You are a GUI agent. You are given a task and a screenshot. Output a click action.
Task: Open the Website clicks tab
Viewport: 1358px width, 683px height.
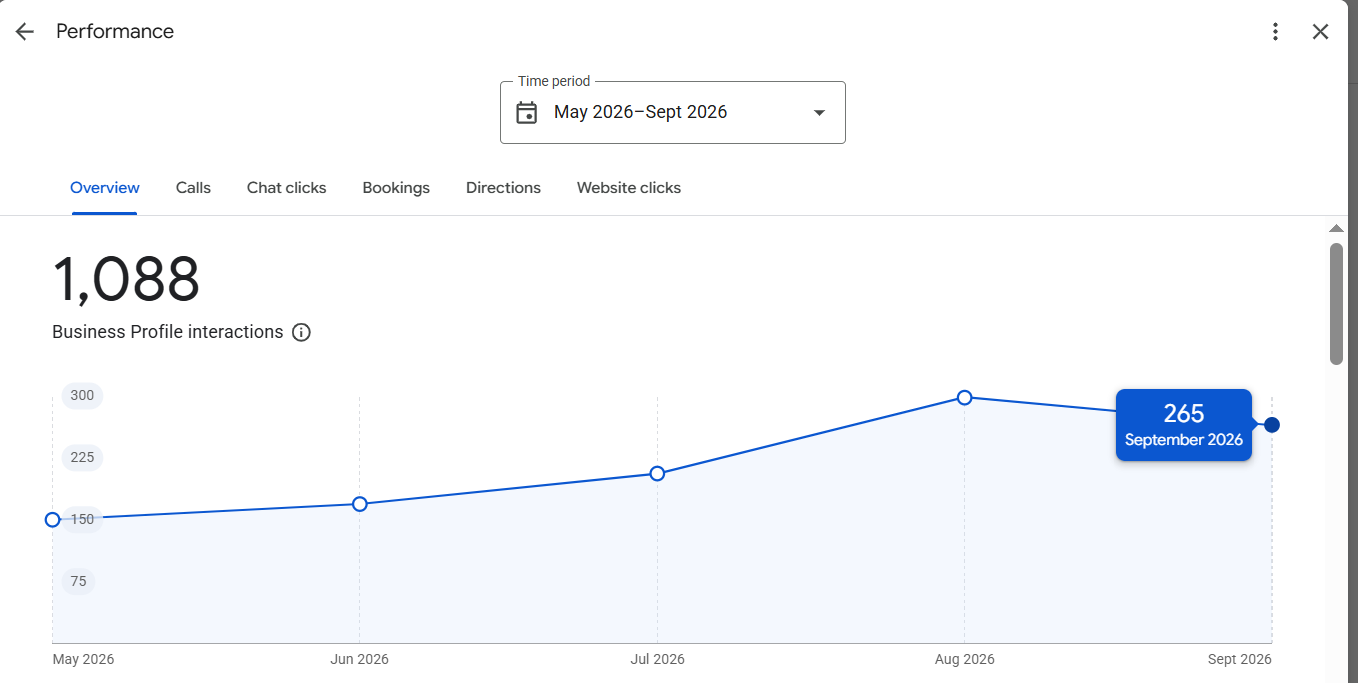click(629, 188)
